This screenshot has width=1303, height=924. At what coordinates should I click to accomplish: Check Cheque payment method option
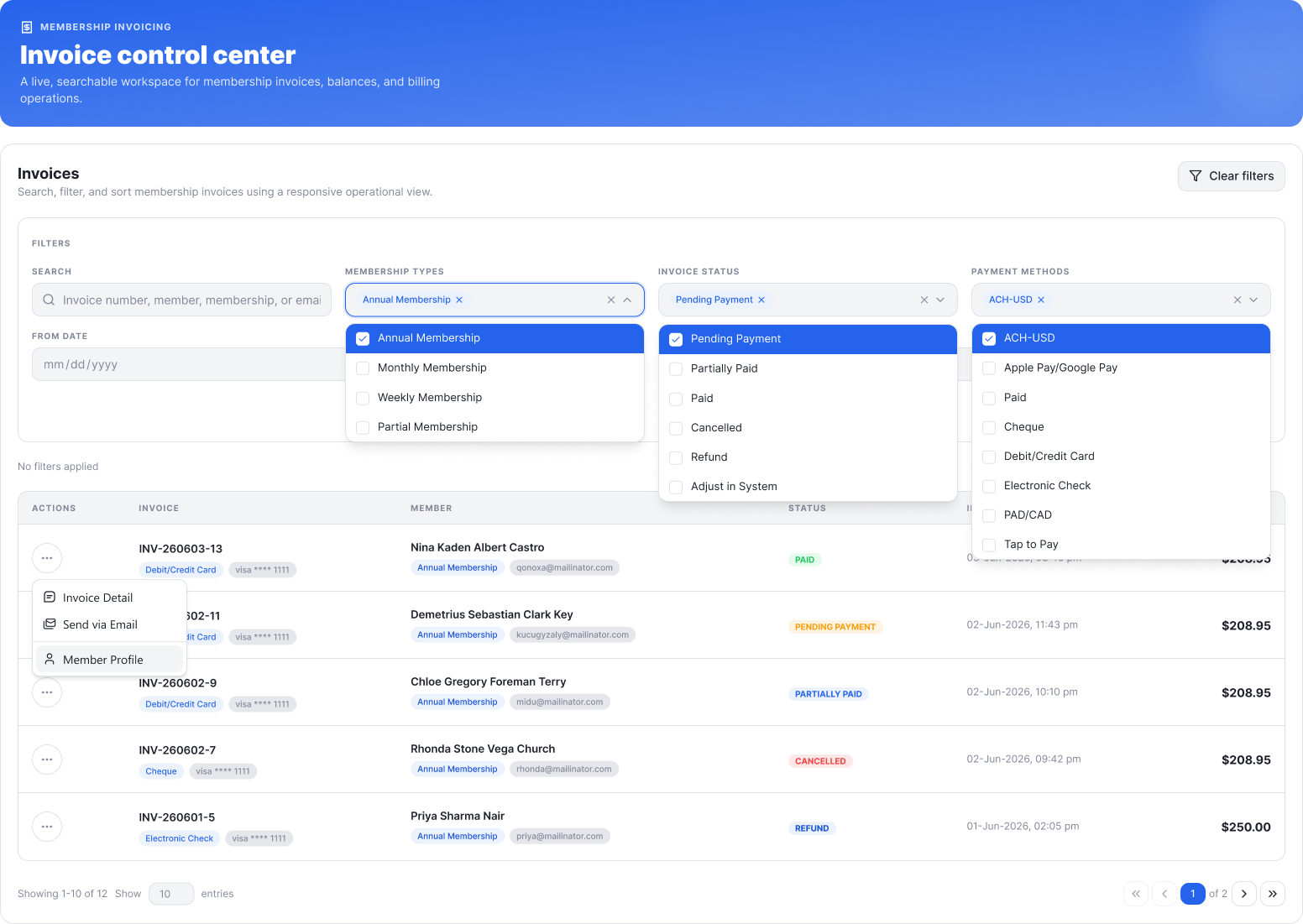point(989,427)
